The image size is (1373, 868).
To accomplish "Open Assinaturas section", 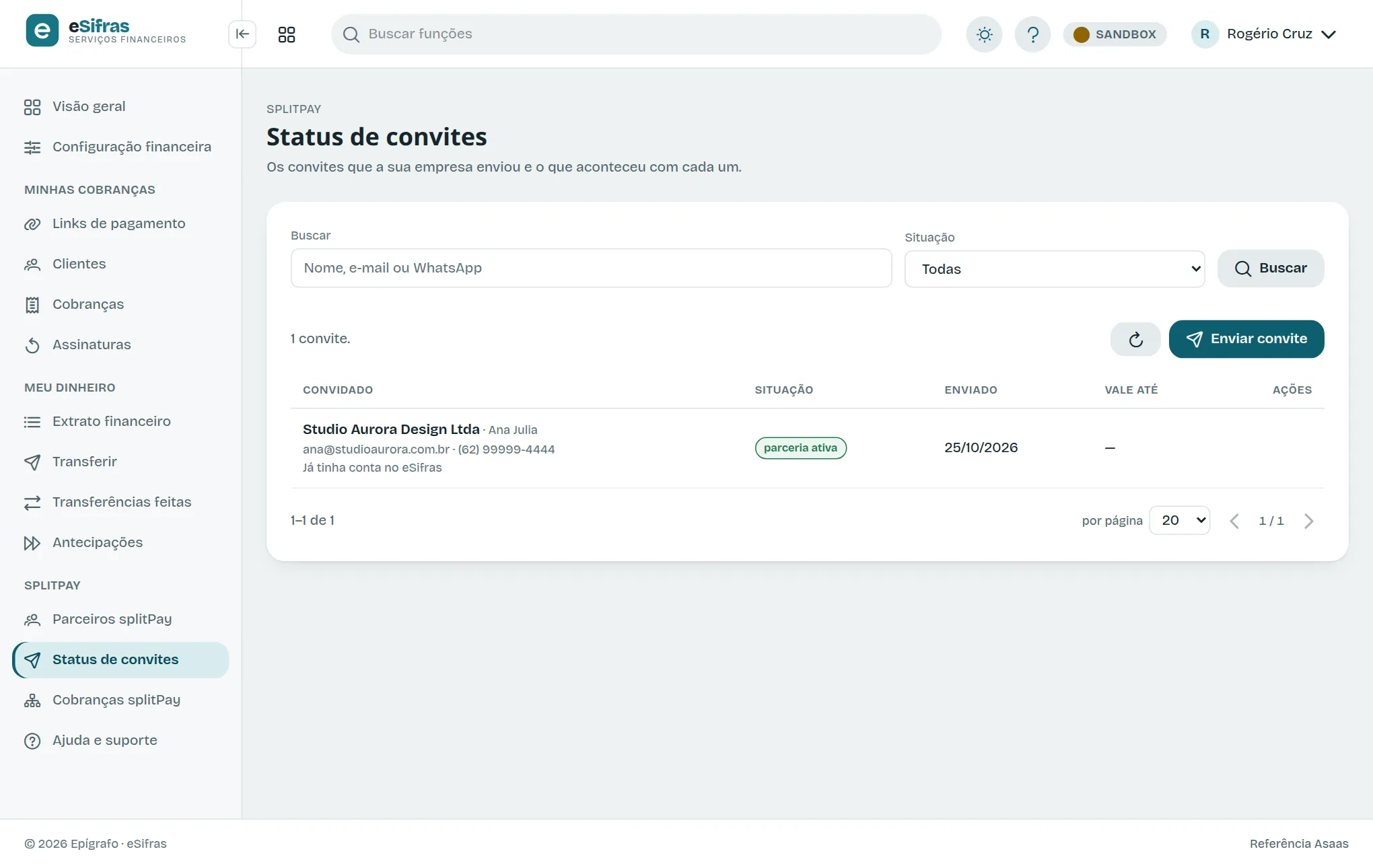I will pyautogui.click(x=120, y=345).
